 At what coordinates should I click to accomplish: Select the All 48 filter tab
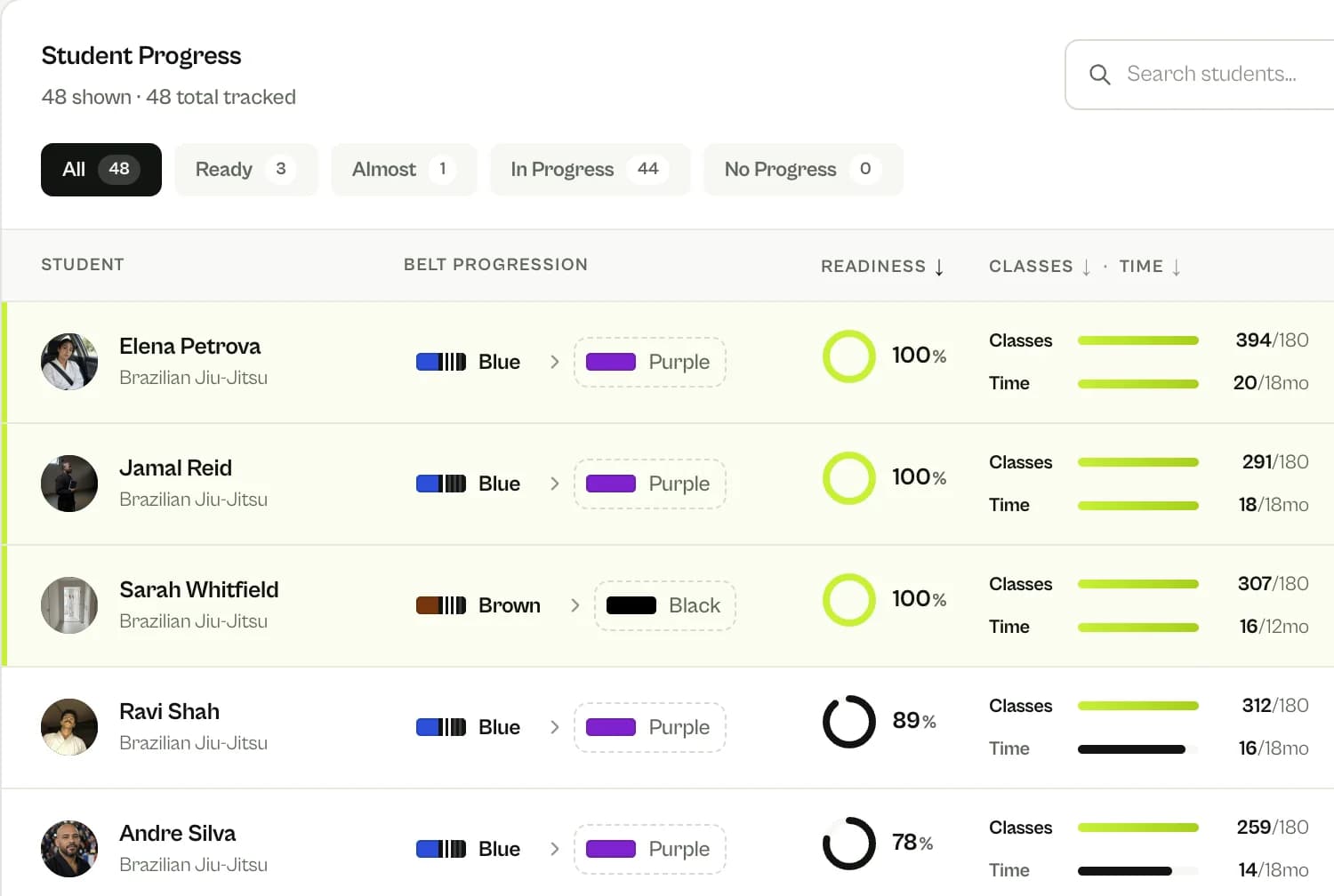coord(101,170)
